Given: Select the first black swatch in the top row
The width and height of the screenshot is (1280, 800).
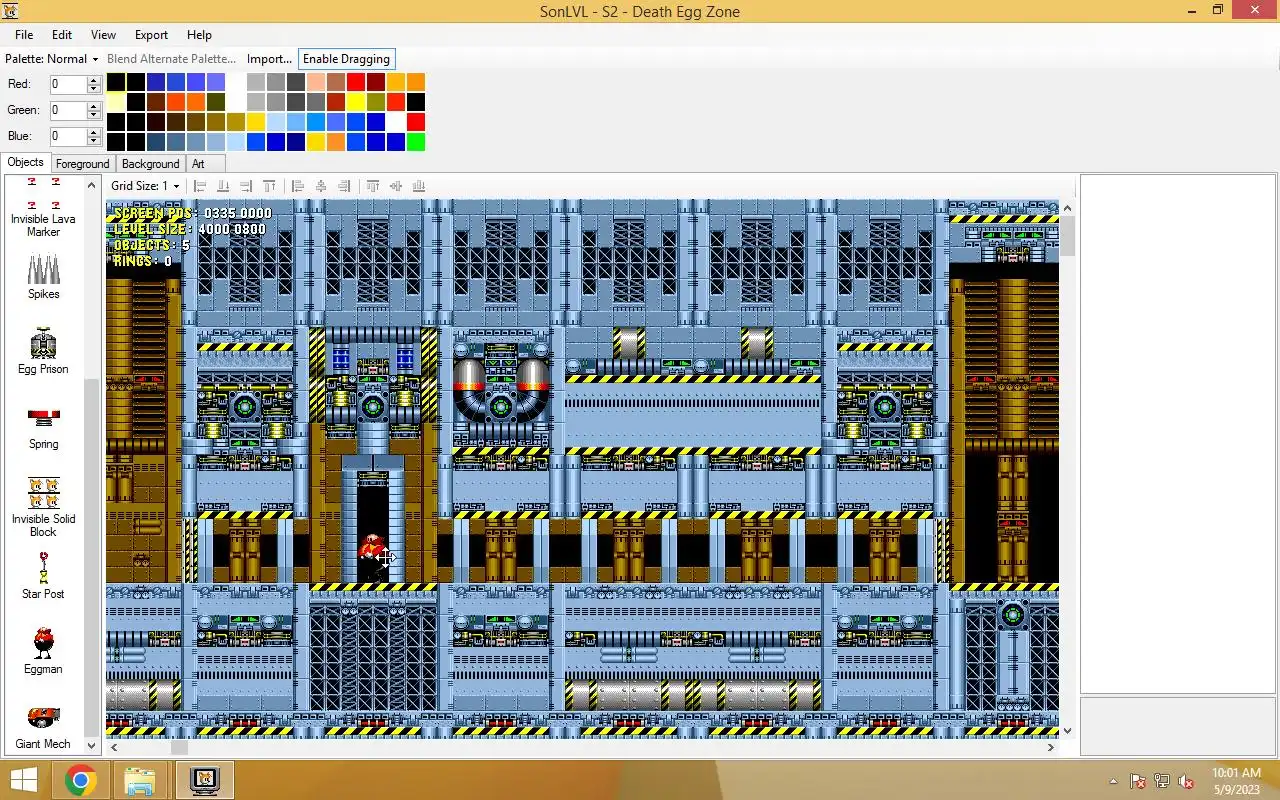Looking at the screenshot, I should tap(116, 82).
